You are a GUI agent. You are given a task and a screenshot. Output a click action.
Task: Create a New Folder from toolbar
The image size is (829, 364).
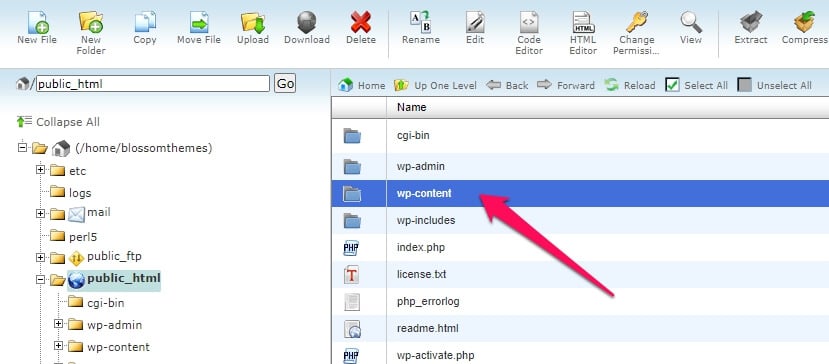click(91, 22)
